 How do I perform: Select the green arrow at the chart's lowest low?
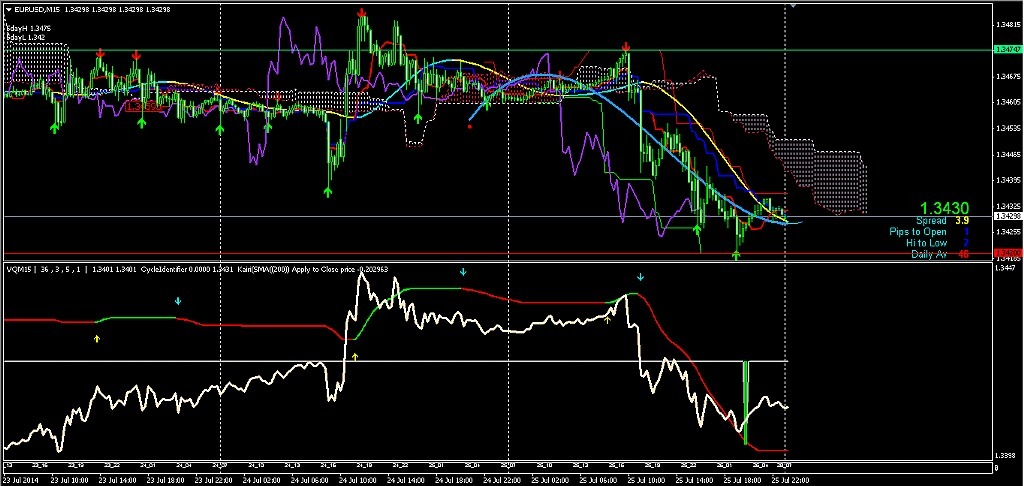pyautogui.click(x=736, y=255)
